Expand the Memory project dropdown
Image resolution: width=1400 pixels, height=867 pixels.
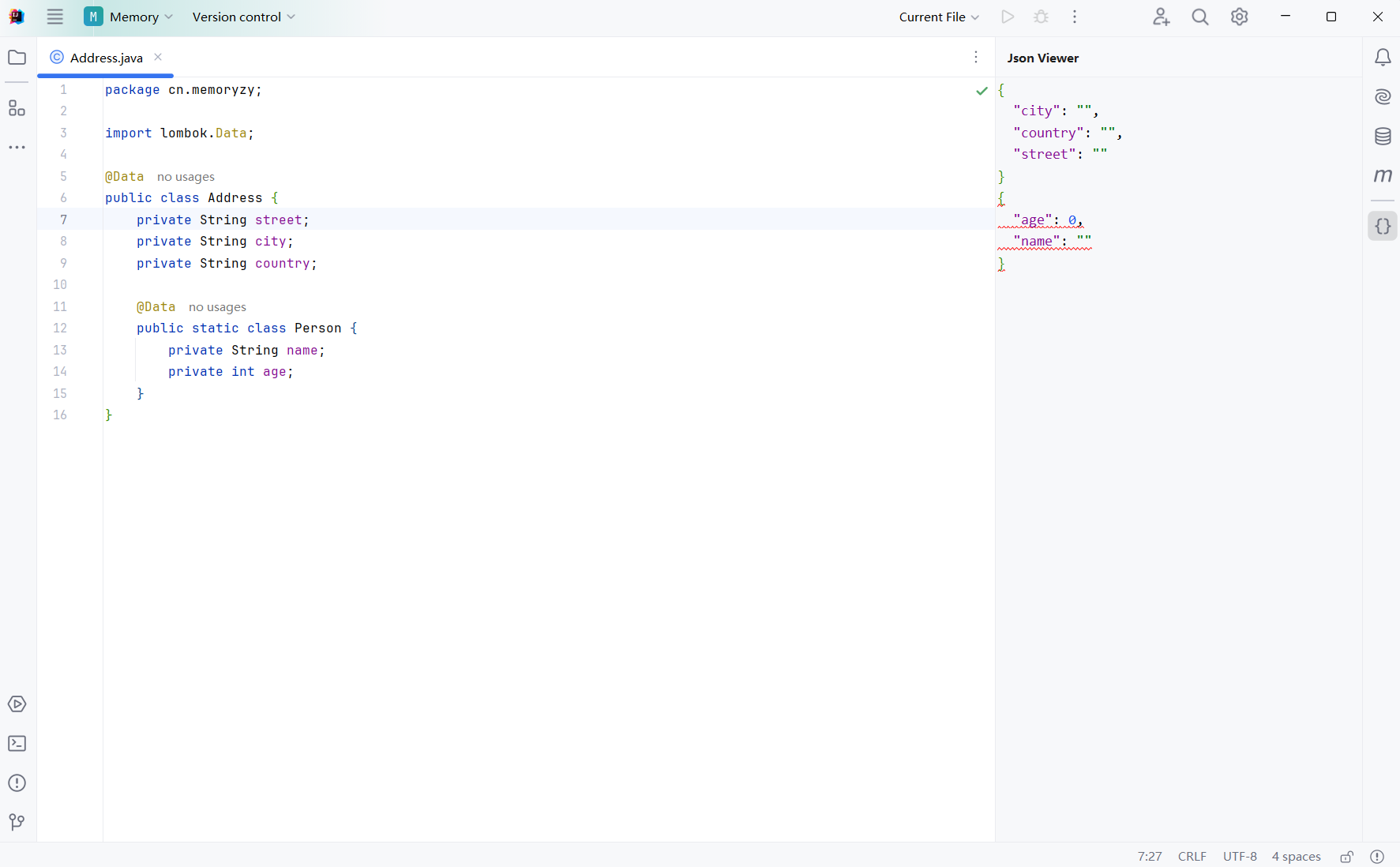pos(129,17)
